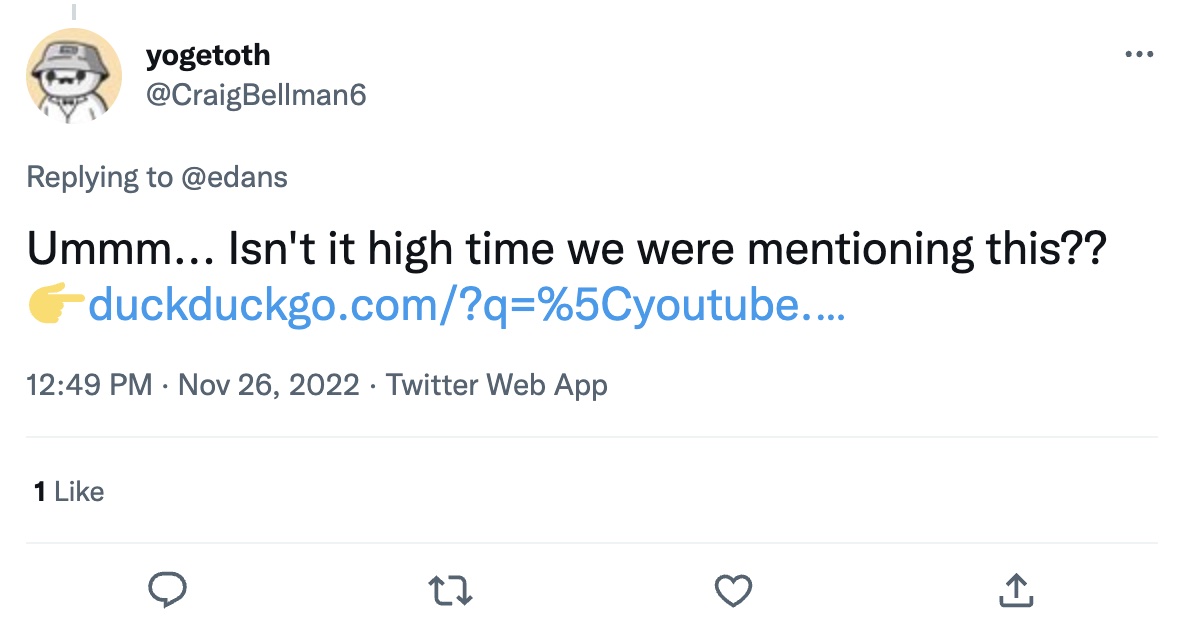Click the bold like count number 1
1186x626 pixels.
39,491
